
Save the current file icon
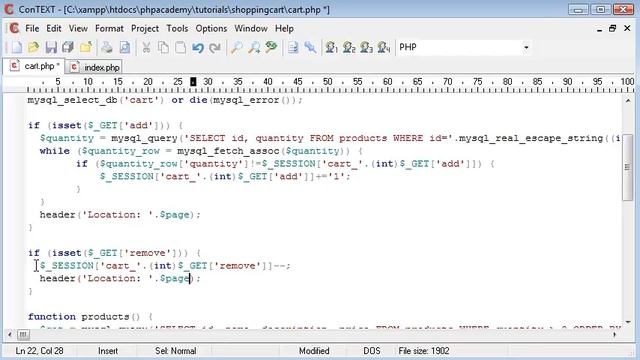pos(51,47)
